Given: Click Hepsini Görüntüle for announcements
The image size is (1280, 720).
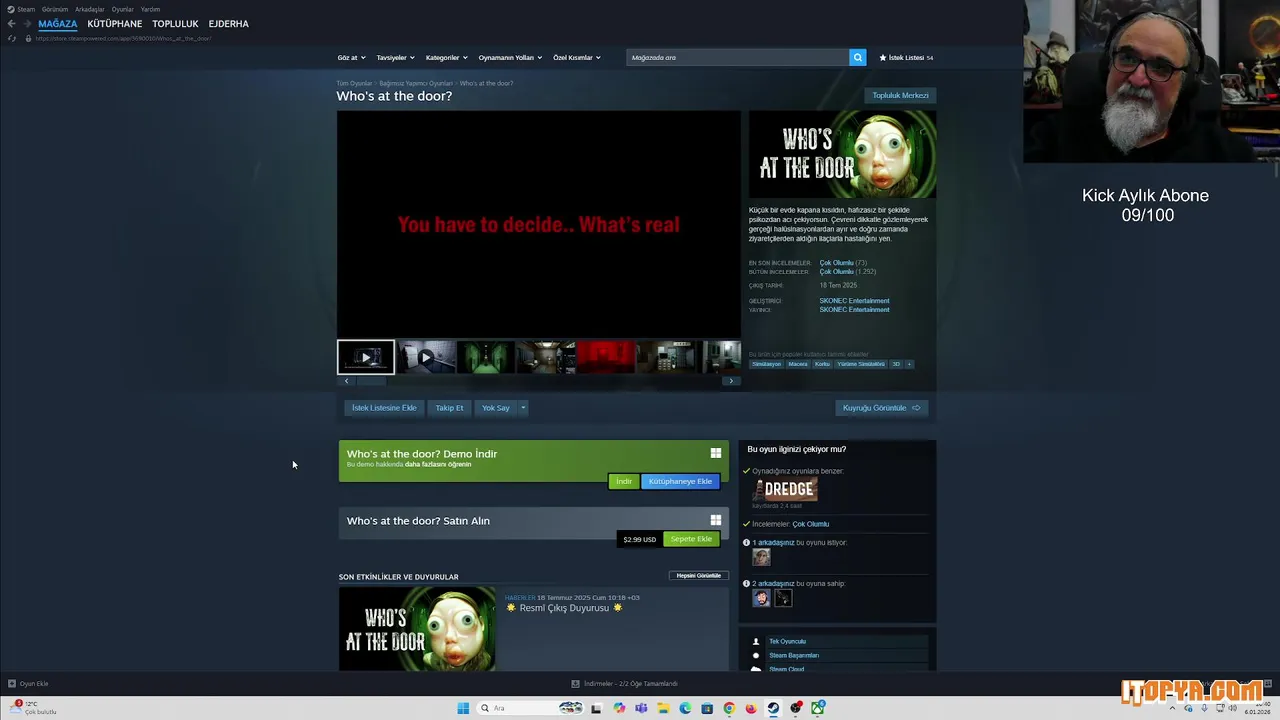Looking at the screenshot, I should tap(698, 576).
